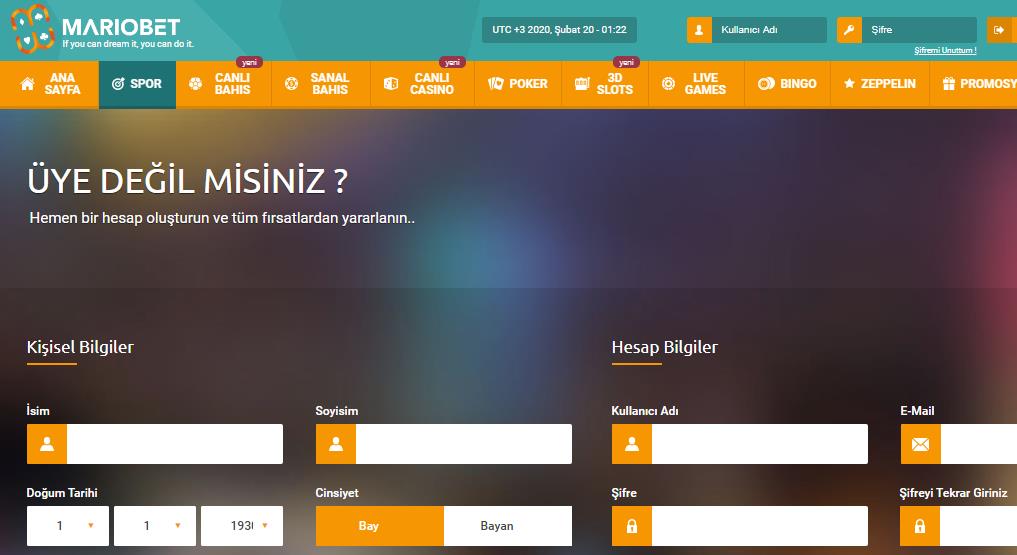Click into the form Şifre password field
Image resolution: width=1017 pixels, height=555 pixels.
pos(760,526)
